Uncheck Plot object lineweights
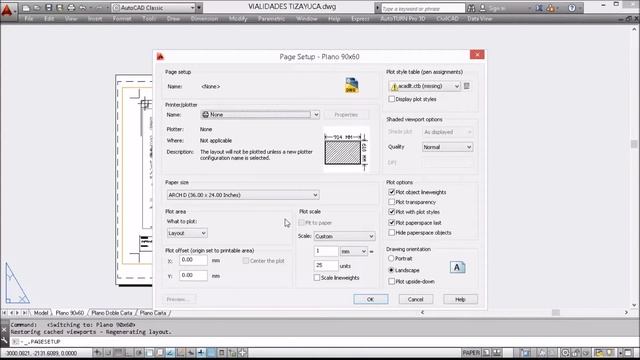Screen dimensions: 640x360 (x=391, y=192)
